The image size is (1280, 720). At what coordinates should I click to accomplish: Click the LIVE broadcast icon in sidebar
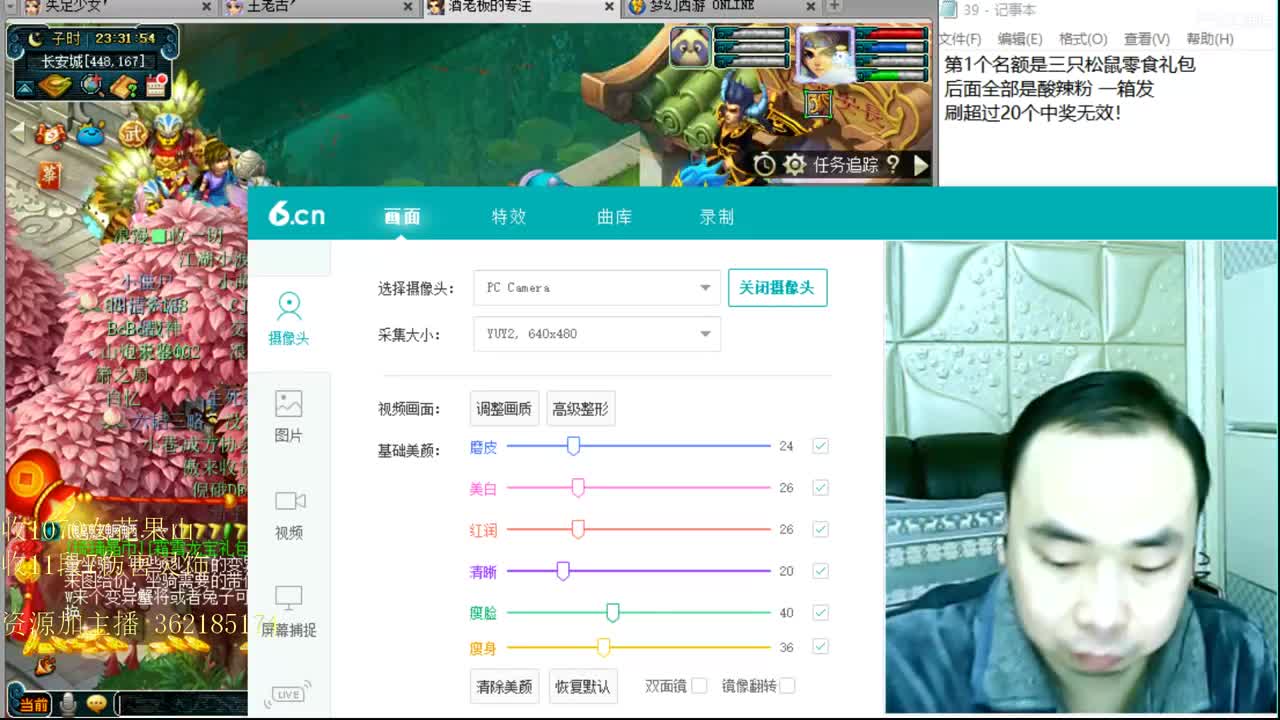pyautogui.click(x=290, y=693)
